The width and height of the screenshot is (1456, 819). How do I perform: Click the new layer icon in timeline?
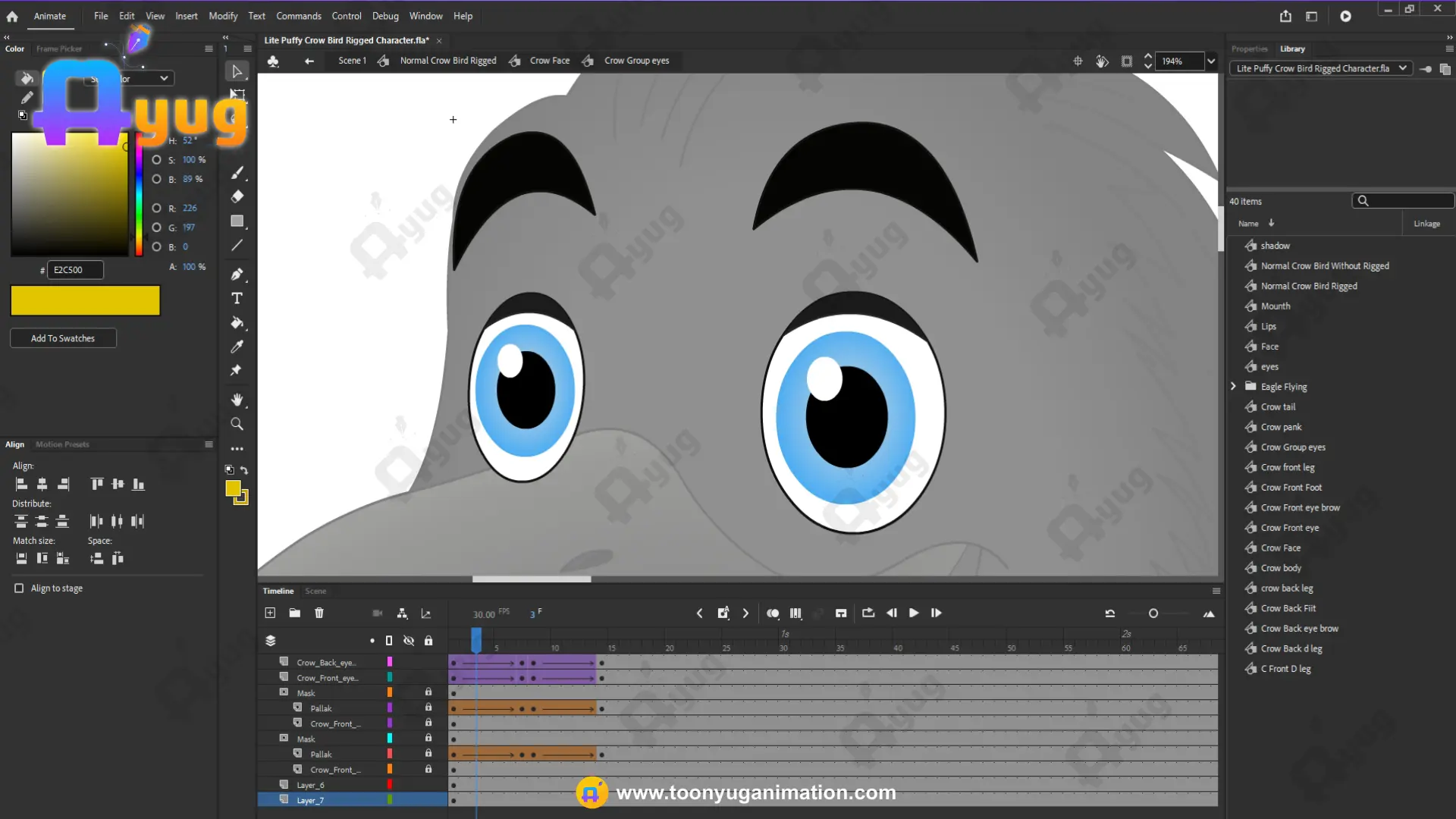270,613
